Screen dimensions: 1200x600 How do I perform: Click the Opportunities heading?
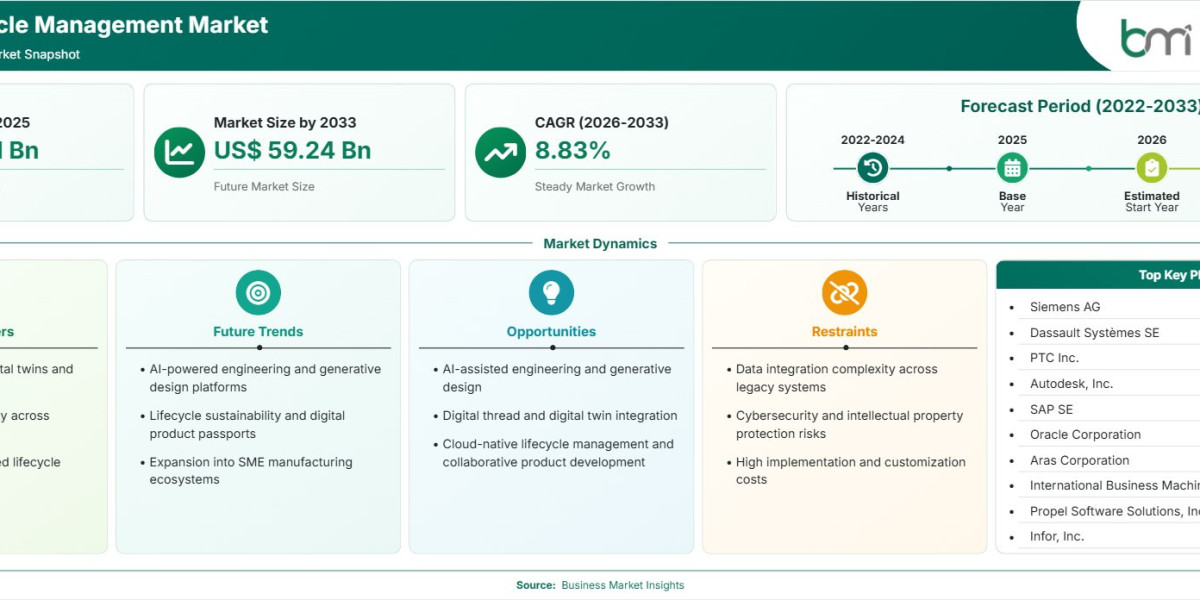[x=551, y=332]
